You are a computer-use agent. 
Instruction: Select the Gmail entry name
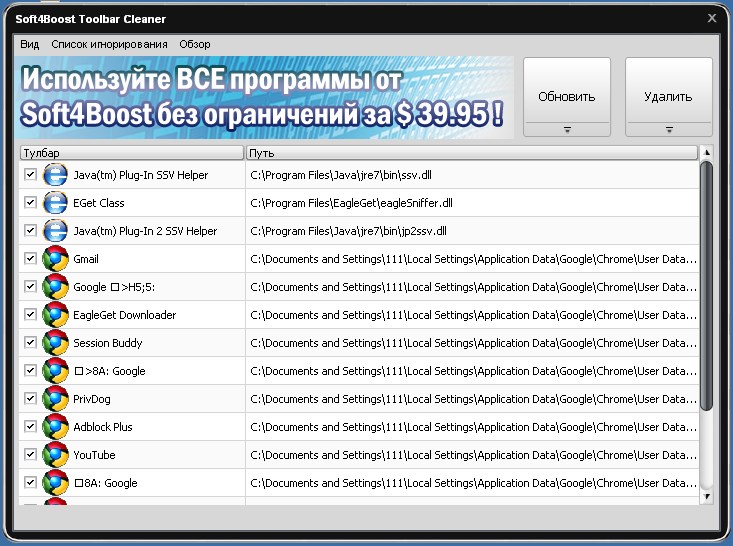click(x=86, y=259)
